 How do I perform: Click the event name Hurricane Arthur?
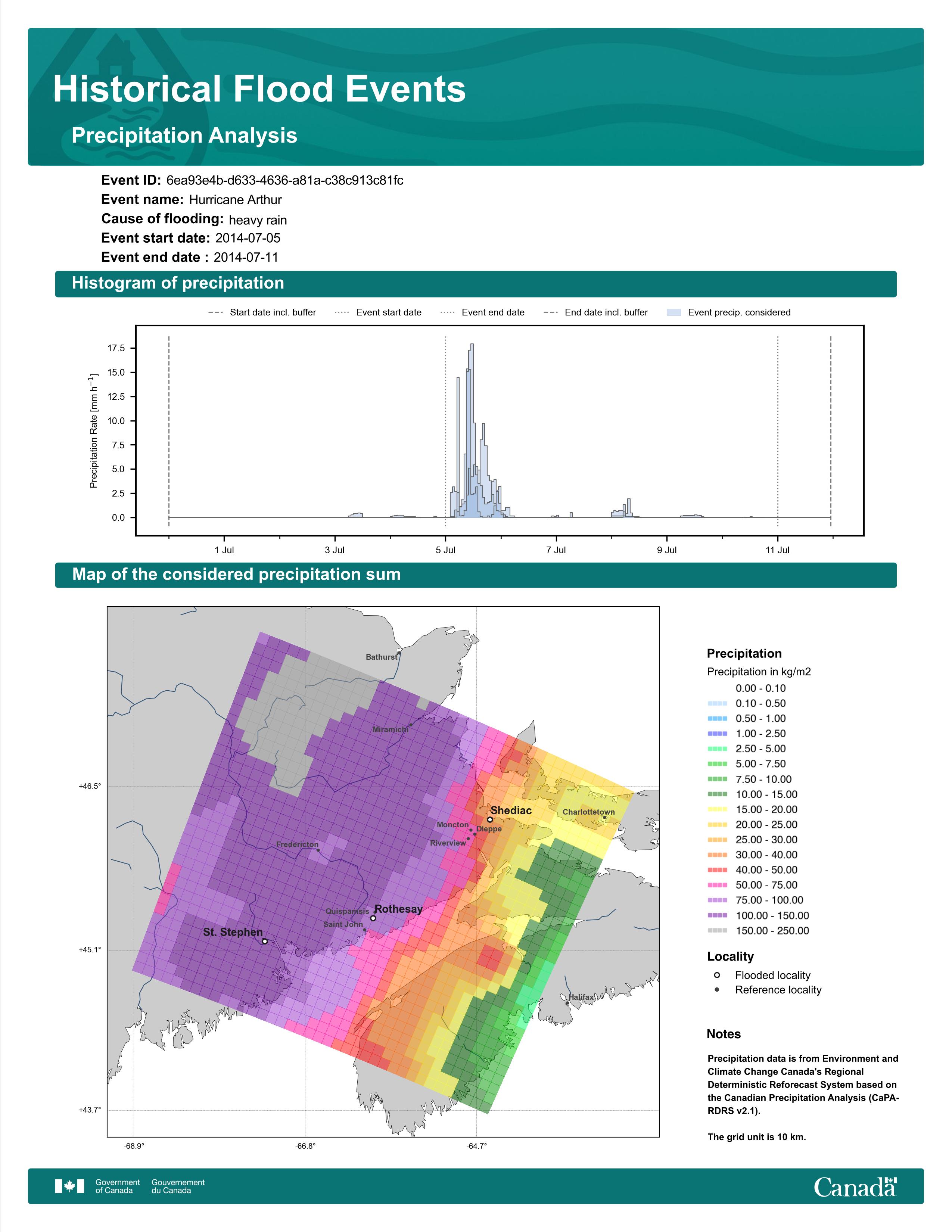tap(235, 200)
